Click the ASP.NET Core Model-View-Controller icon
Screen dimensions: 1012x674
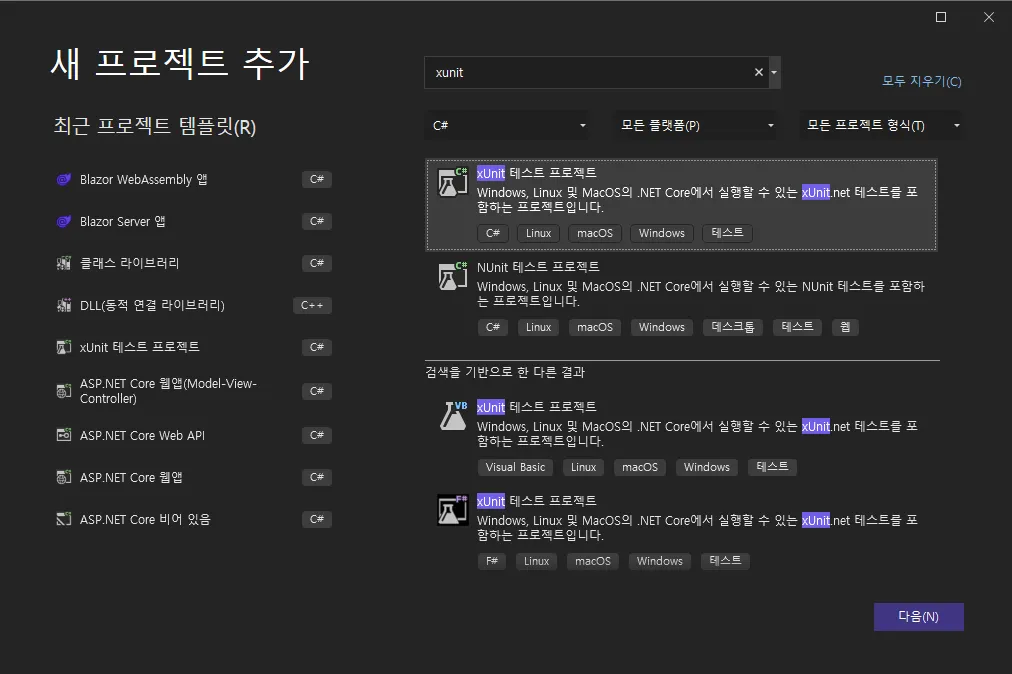coord(63,391)
